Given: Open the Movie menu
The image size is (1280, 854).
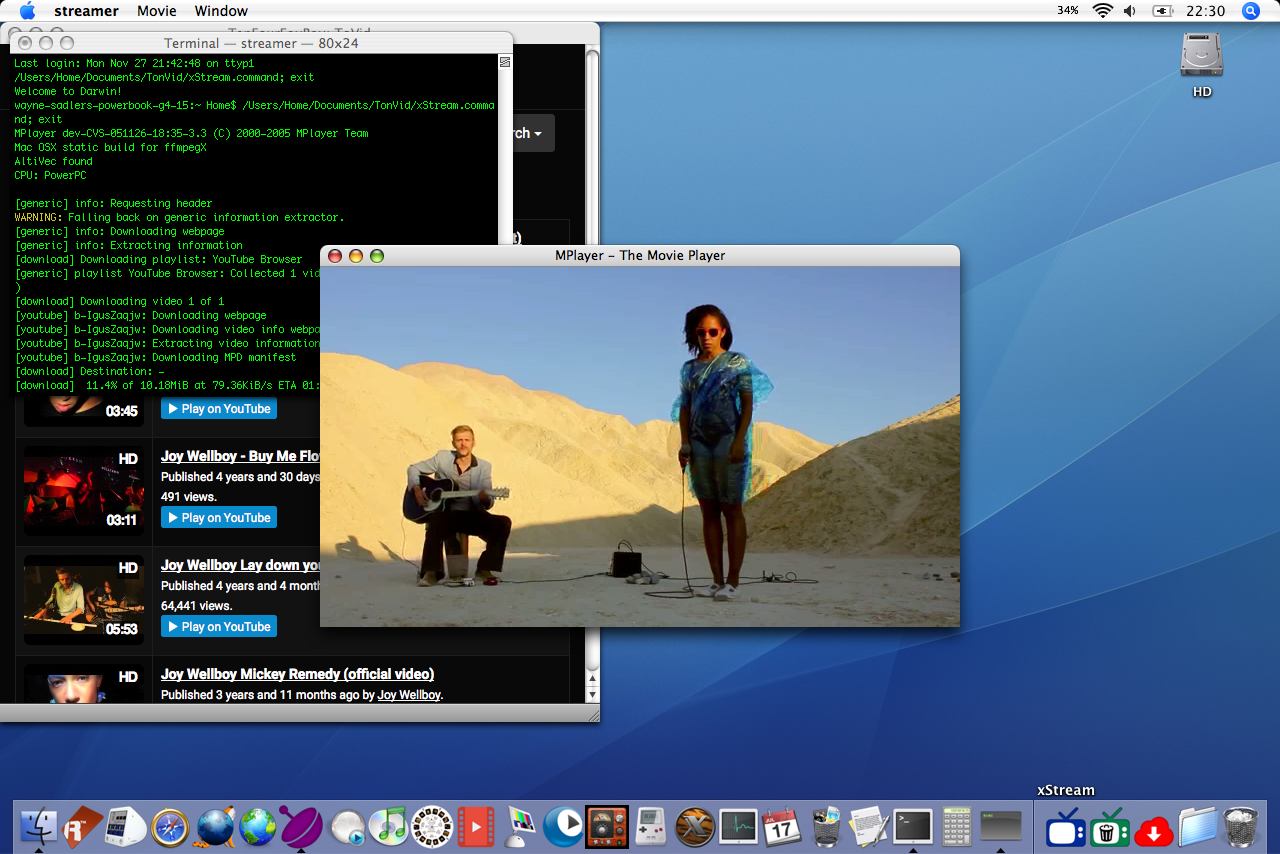Looking at the screenshot, I should coord(156,11).
